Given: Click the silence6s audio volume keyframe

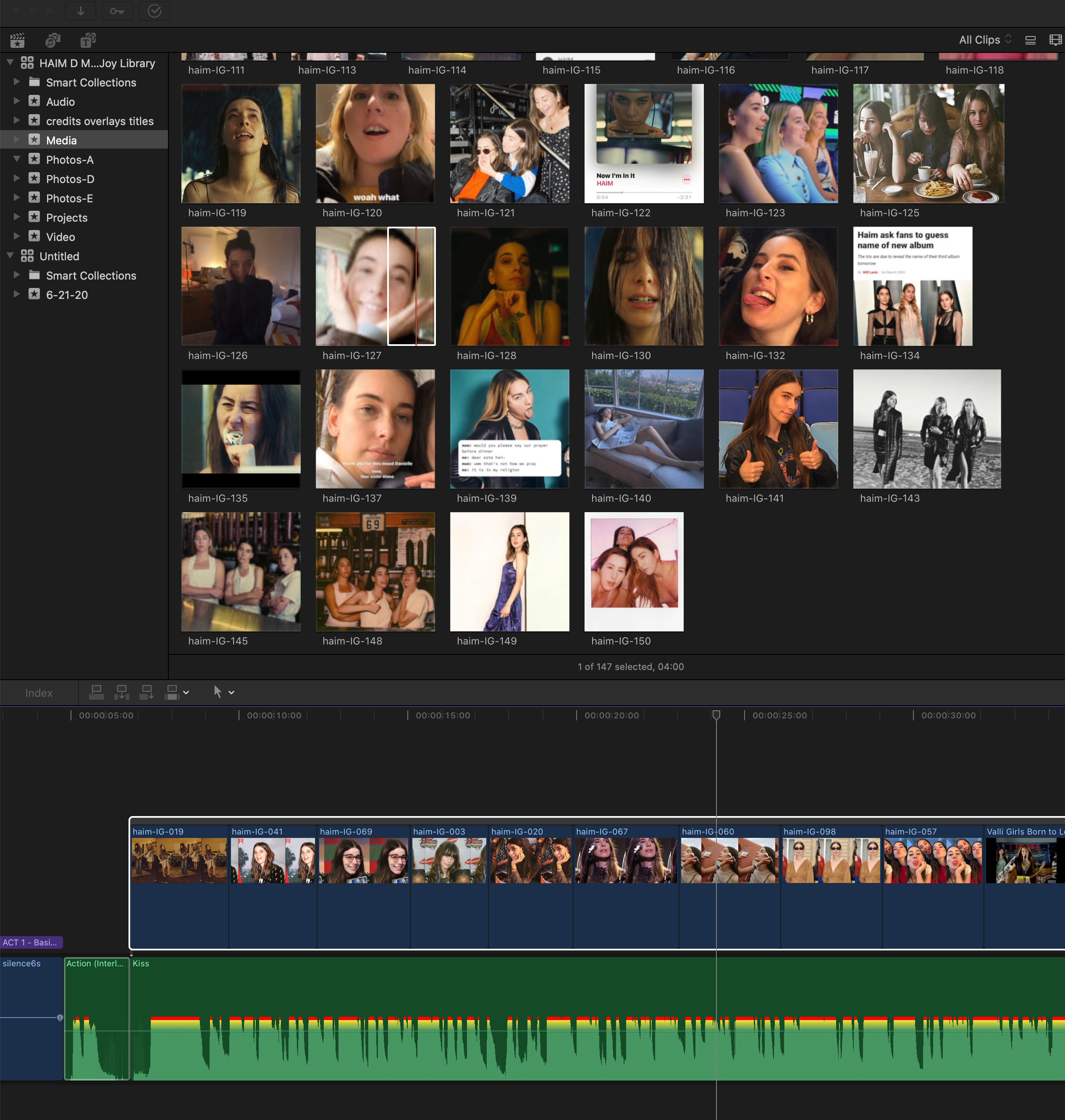Looking at the screenshot, I should coord(60,1018).
